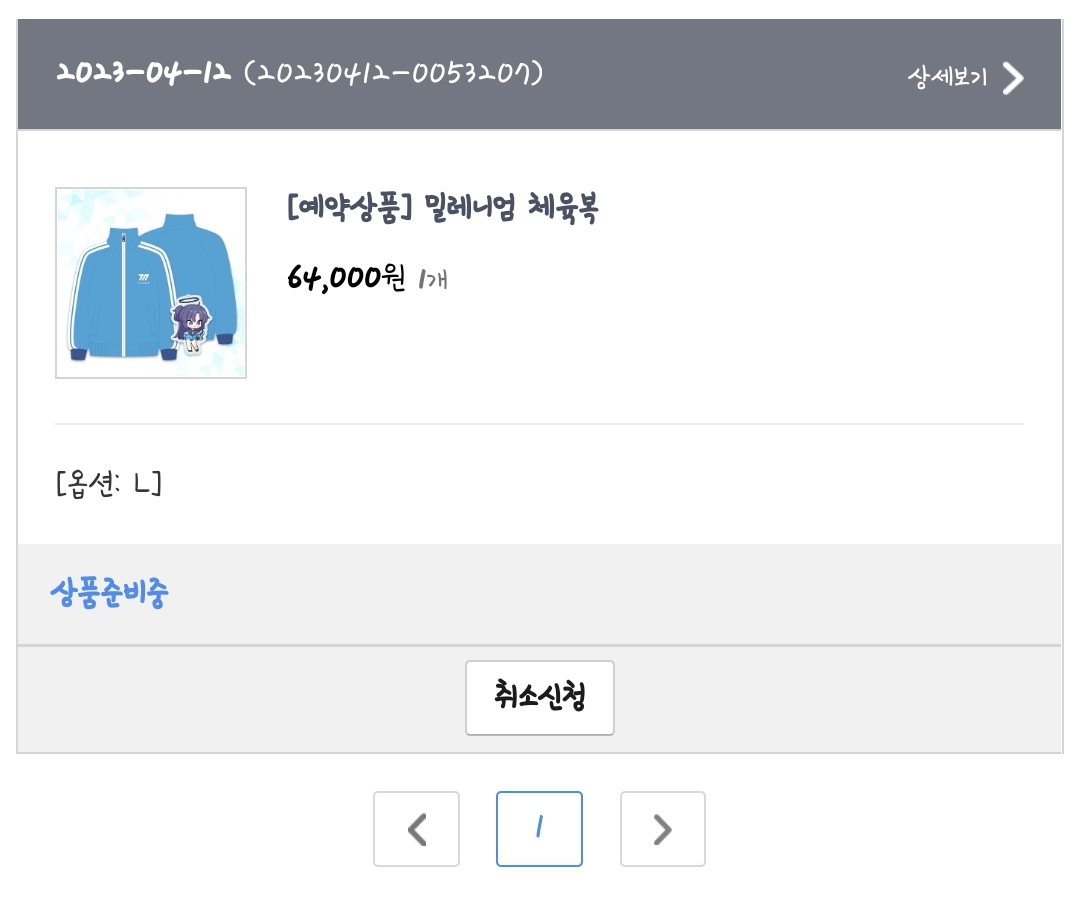Open order details via right chevron icon
The height and width of the screenshot is (898, 1080).
(x=1013, y=78)
